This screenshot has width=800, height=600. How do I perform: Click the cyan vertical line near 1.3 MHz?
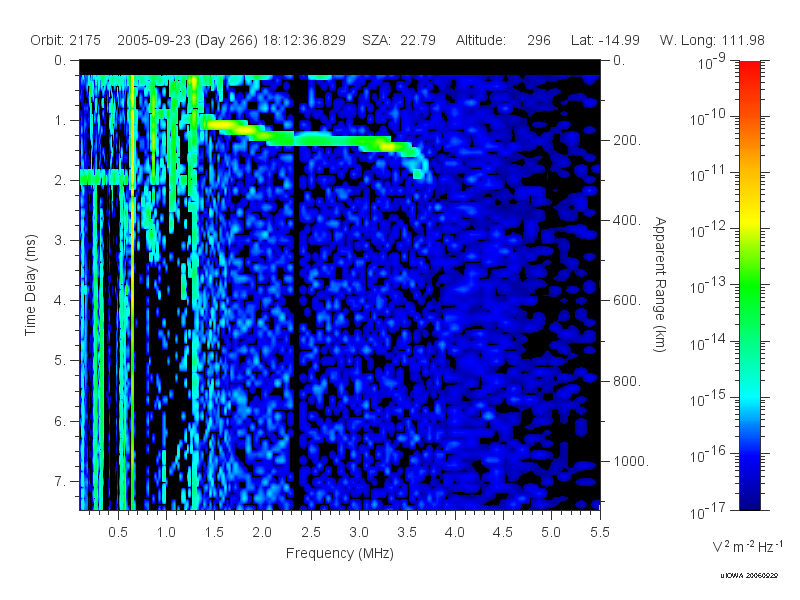194,291
